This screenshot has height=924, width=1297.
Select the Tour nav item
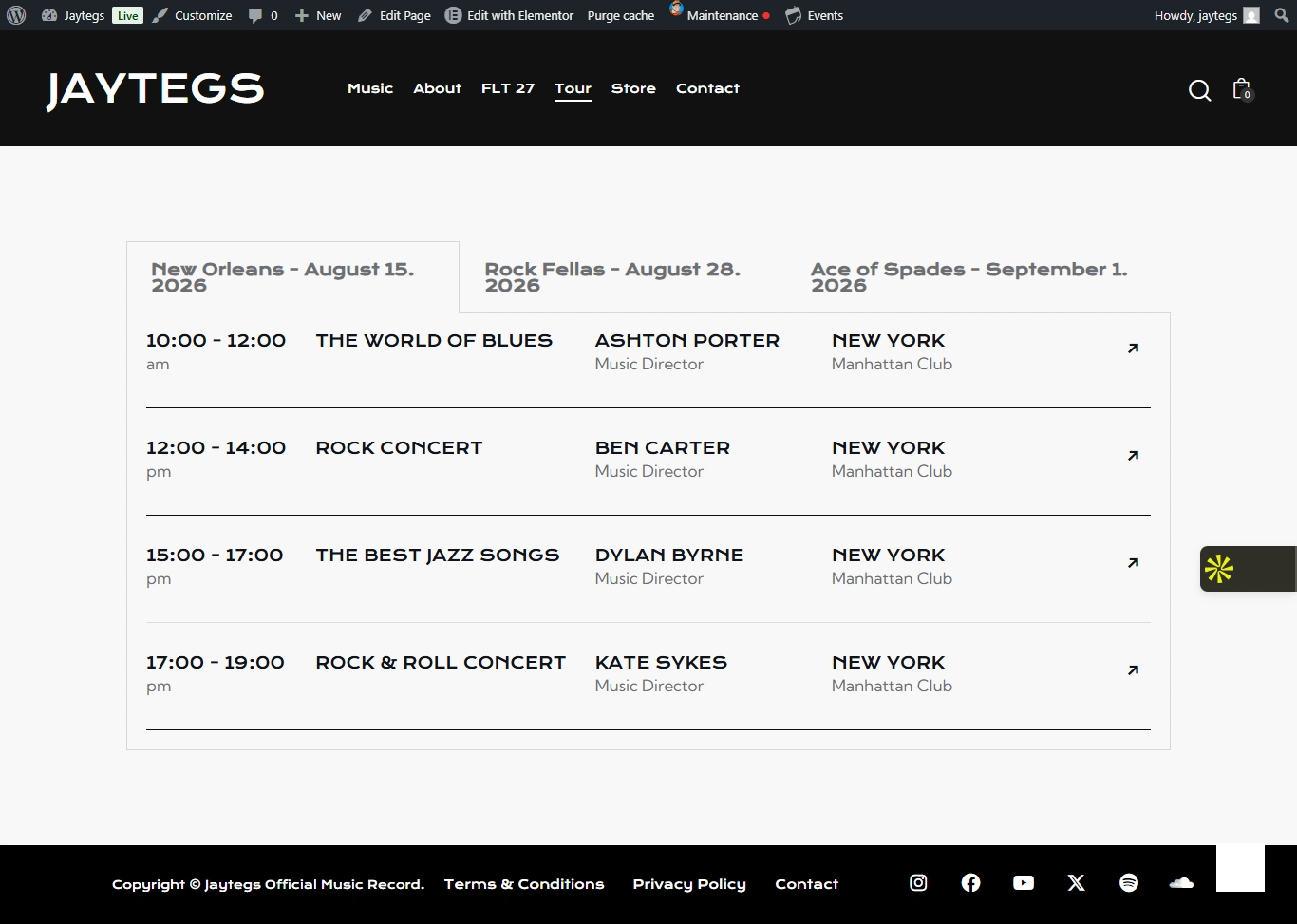[x=573, y=88]
